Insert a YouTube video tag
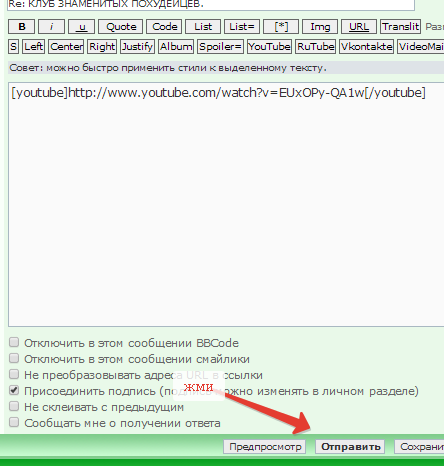 269,46
